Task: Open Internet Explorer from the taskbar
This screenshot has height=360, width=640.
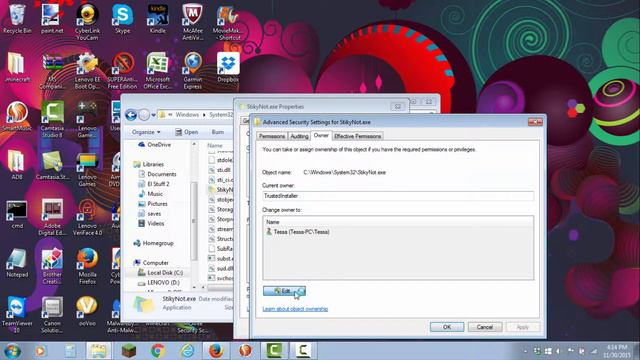Action: pyautogui.click(x=187, y=351)
